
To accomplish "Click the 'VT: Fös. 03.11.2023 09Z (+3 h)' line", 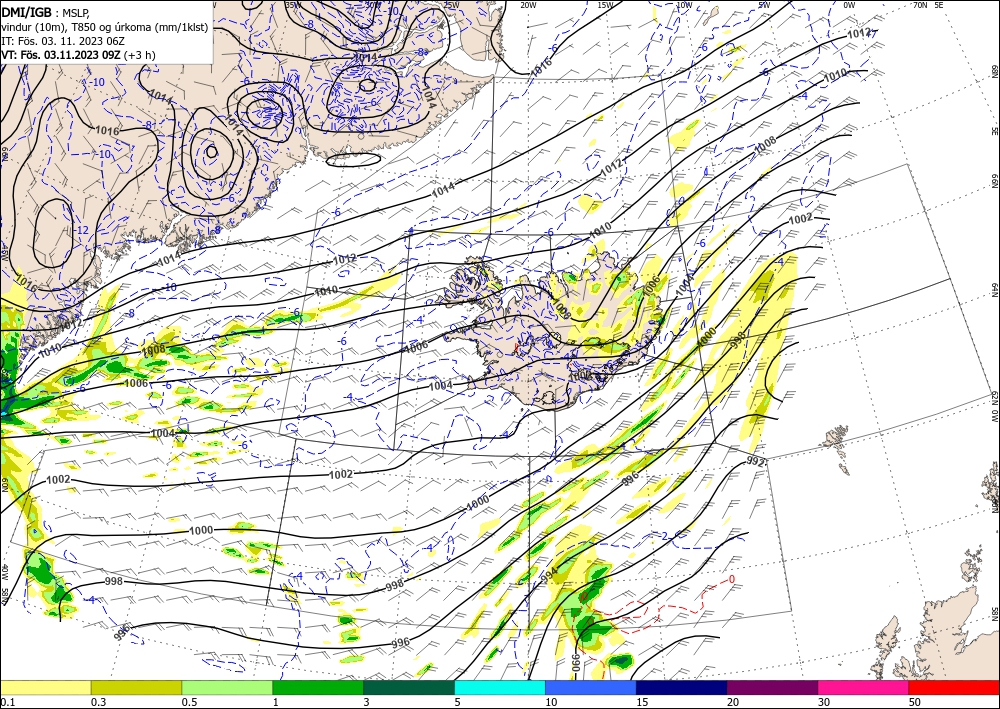I will point(78,55).
